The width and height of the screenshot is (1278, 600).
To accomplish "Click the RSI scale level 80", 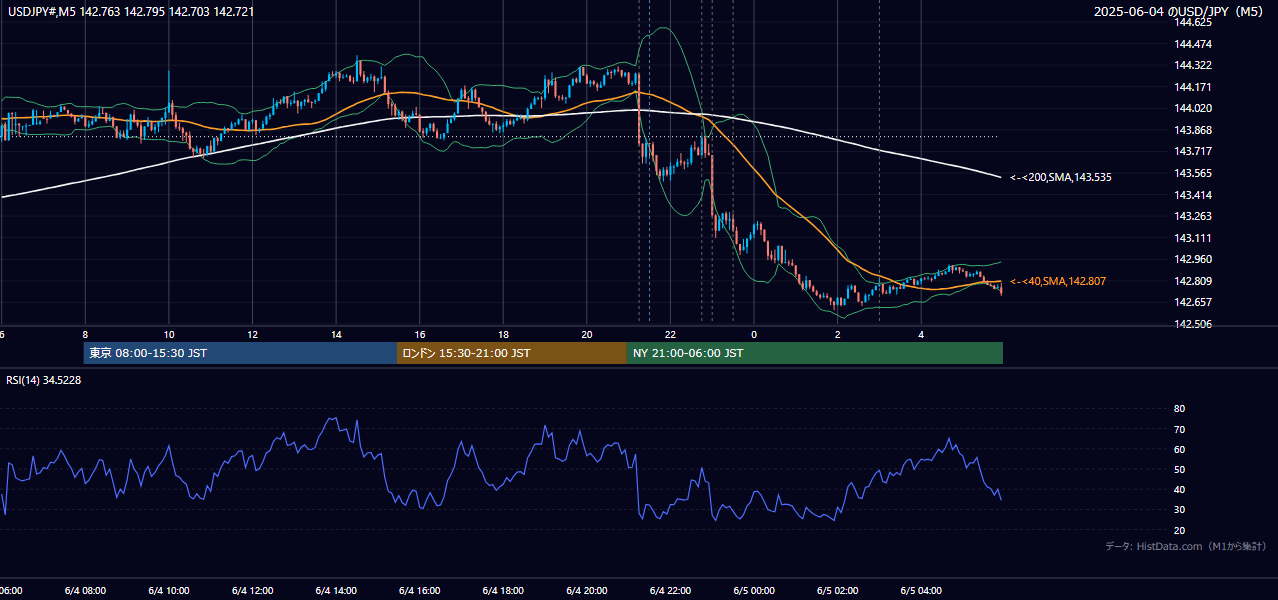I will [x=1180, y=409].
